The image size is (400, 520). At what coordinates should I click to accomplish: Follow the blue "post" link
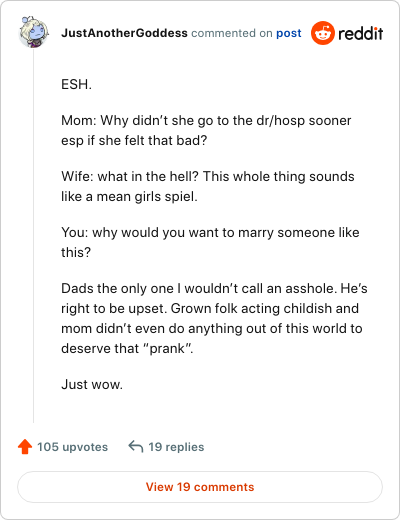click(289, 33)
